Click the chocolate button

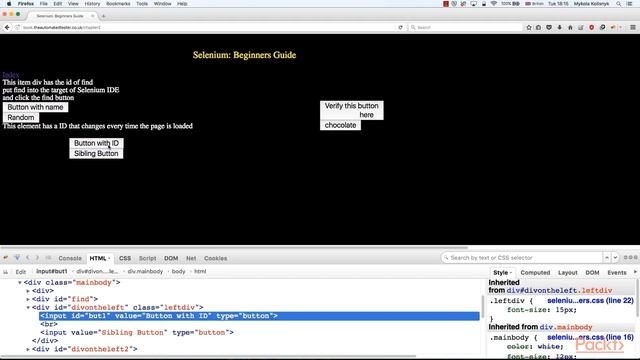(x=340, y=125)
